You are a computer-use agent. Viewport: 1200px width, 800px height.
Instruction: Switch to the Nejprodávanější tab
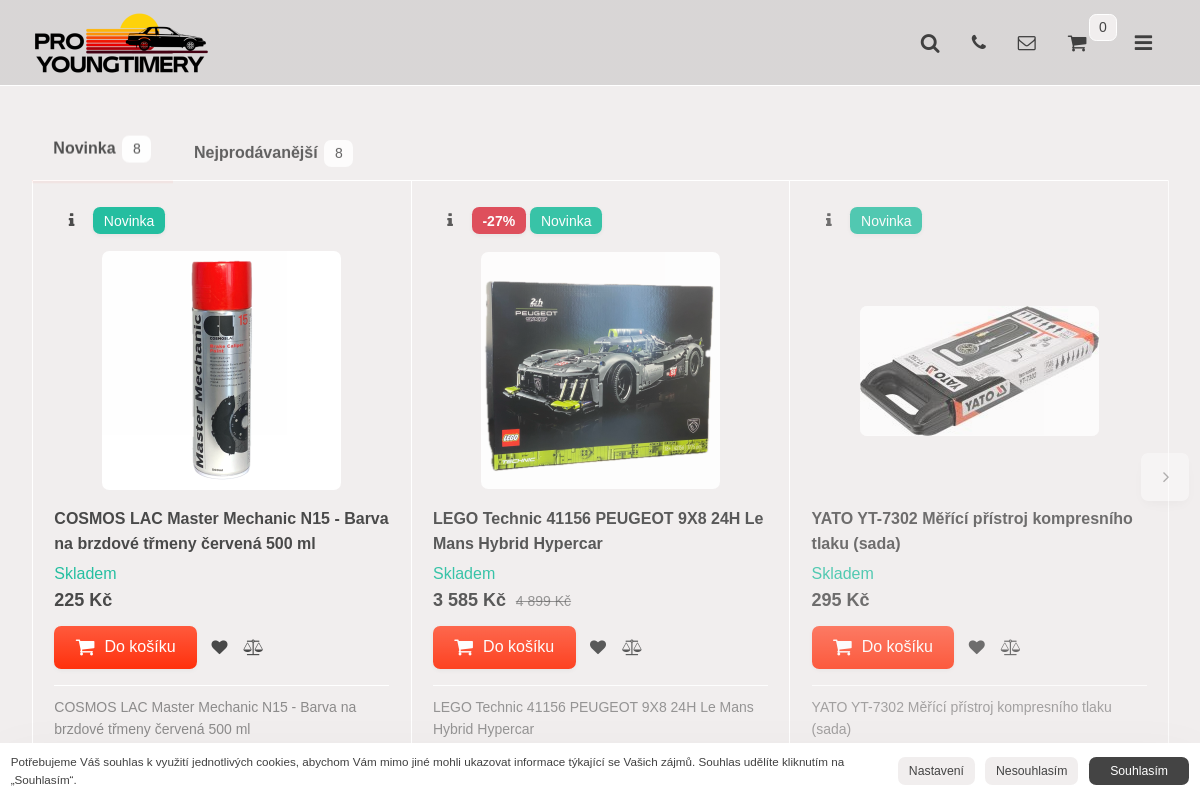[273, 153]
